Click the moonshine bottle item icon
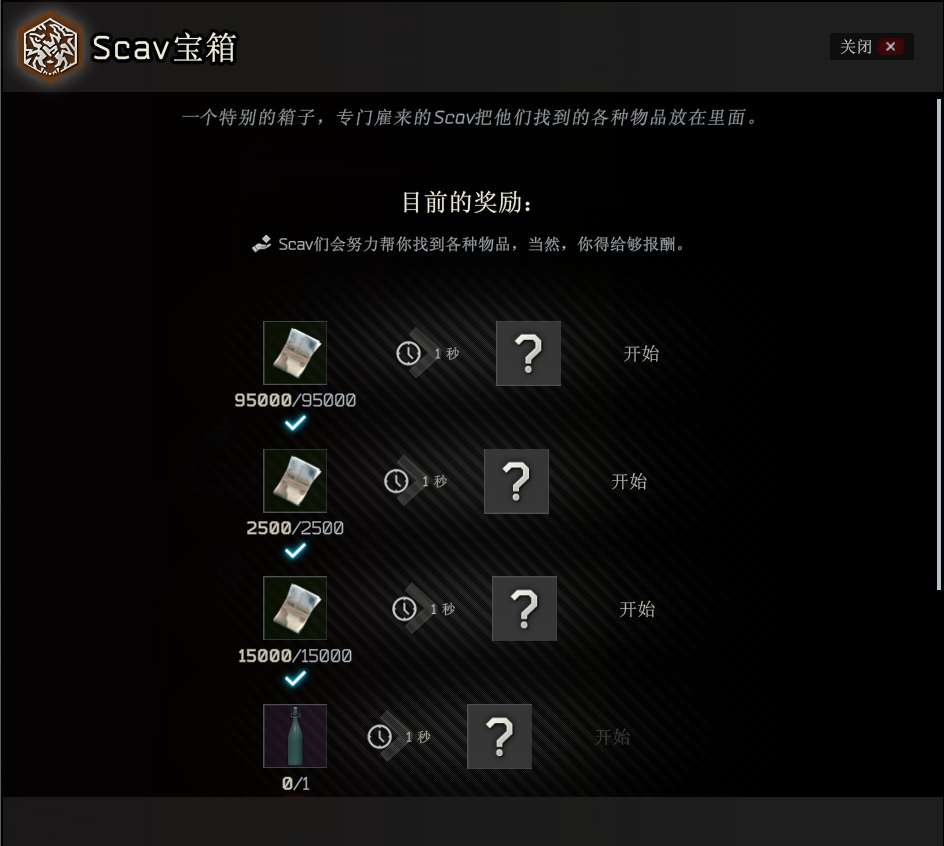This screenshot has width=944, height=846. 295,736
